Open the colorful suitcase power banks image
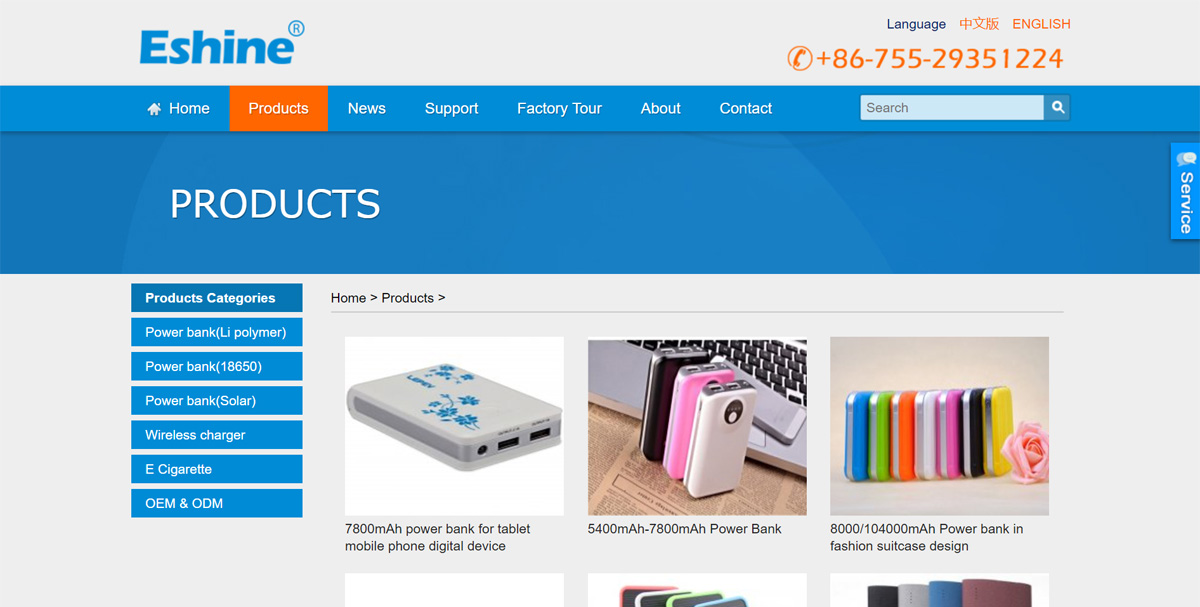This screenshot has width=1200, height=607. [939, 426]
